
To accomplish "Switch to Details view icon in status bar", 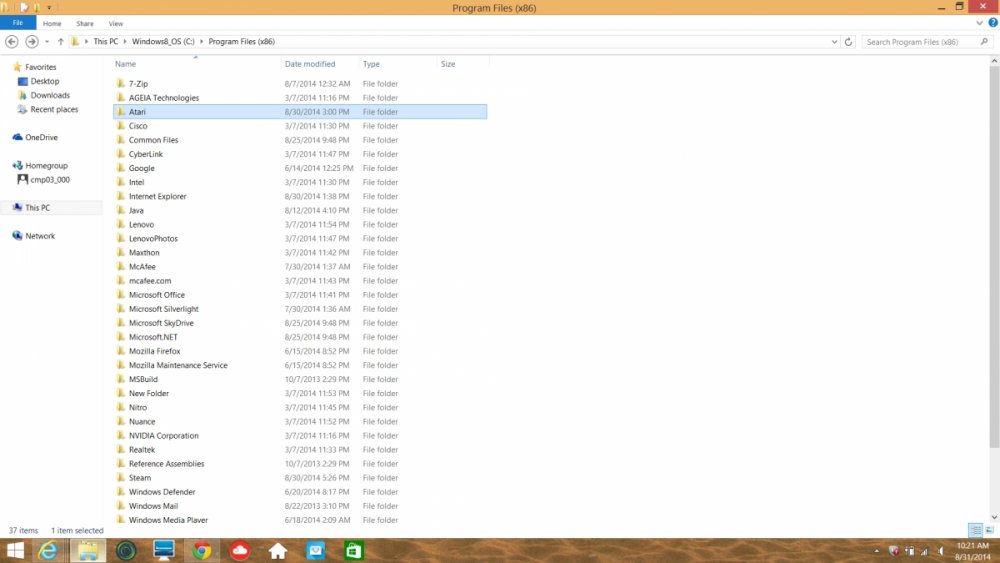I will pos(975,530).
